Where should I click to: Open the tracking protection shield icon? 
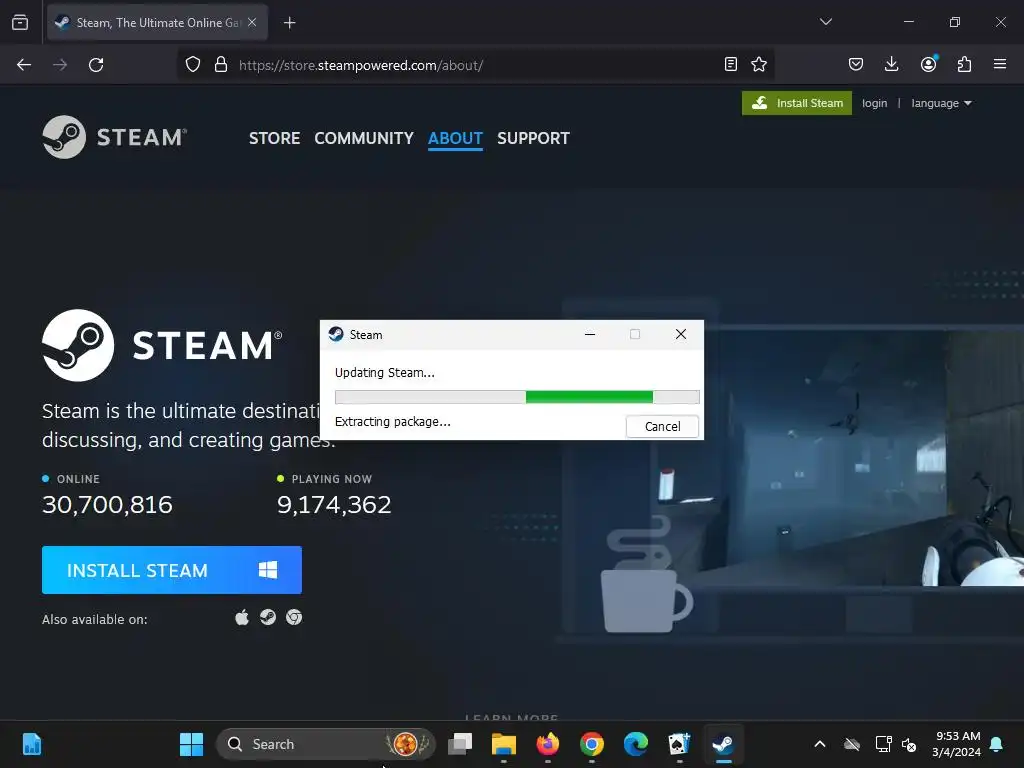pyautogui.click(x=193, y=65)
